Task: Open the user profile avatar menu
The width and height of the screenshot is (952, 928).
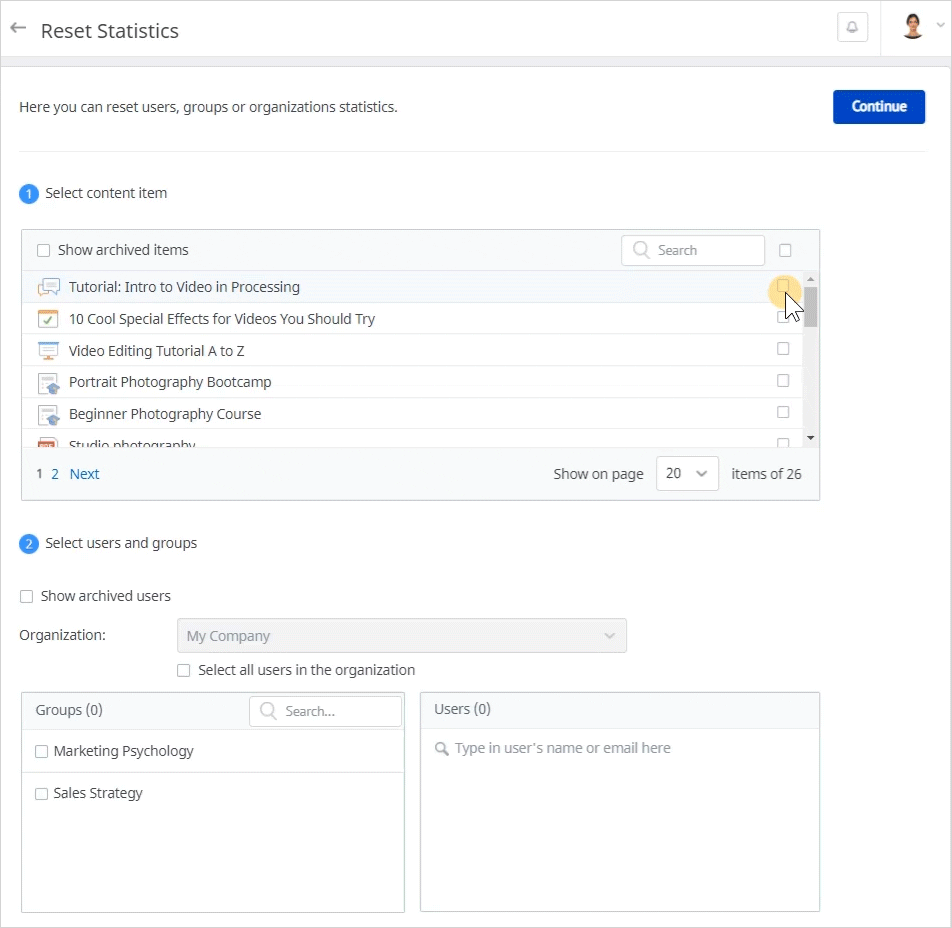Action: [x=912, y=27]
